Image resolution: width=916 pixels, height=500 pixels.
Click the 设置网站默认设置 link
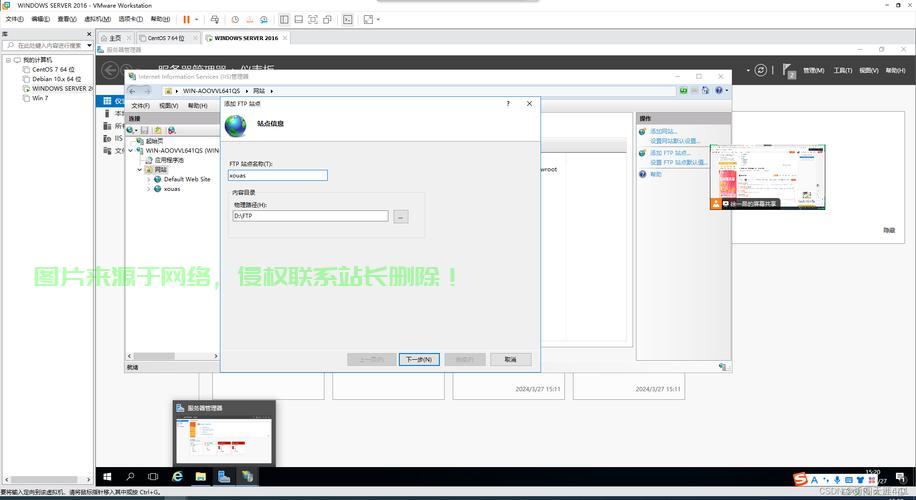pyautogui.click(x=675, y=141)
